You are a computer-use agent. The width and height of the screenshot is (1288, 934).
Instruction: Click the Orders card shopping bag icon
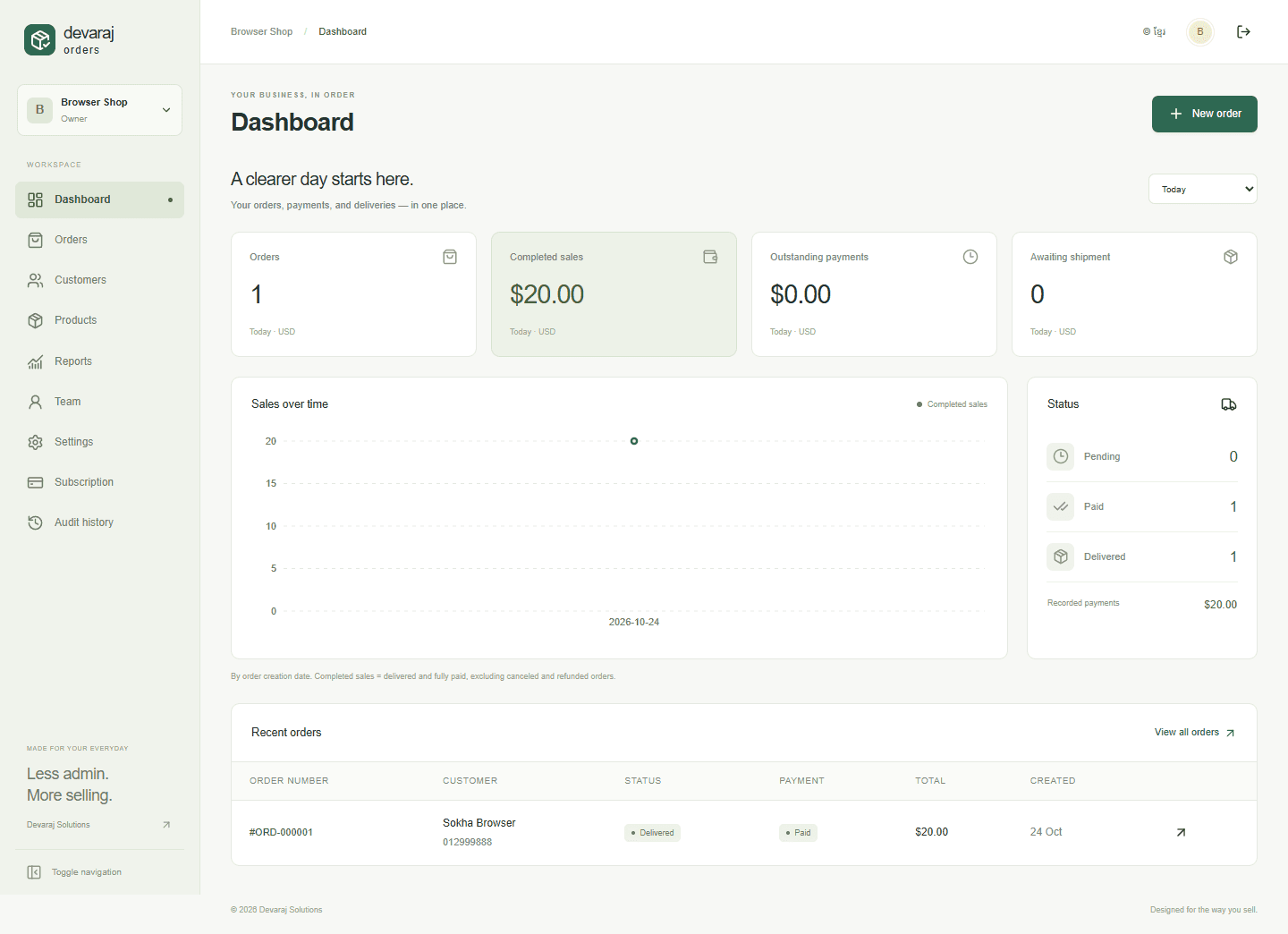click(x=450, y=257)
